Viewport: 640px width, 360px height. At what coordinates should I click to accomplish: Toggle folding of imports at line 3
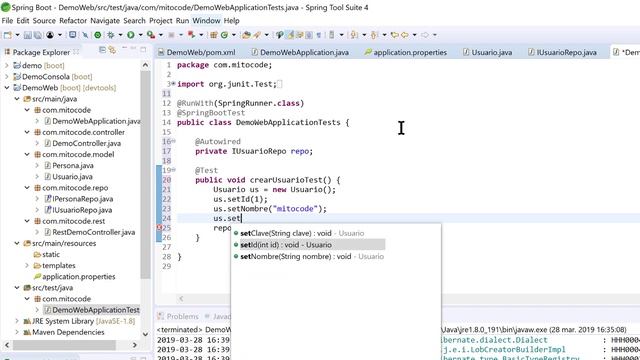pyautogui.click(x=173, y=84)
